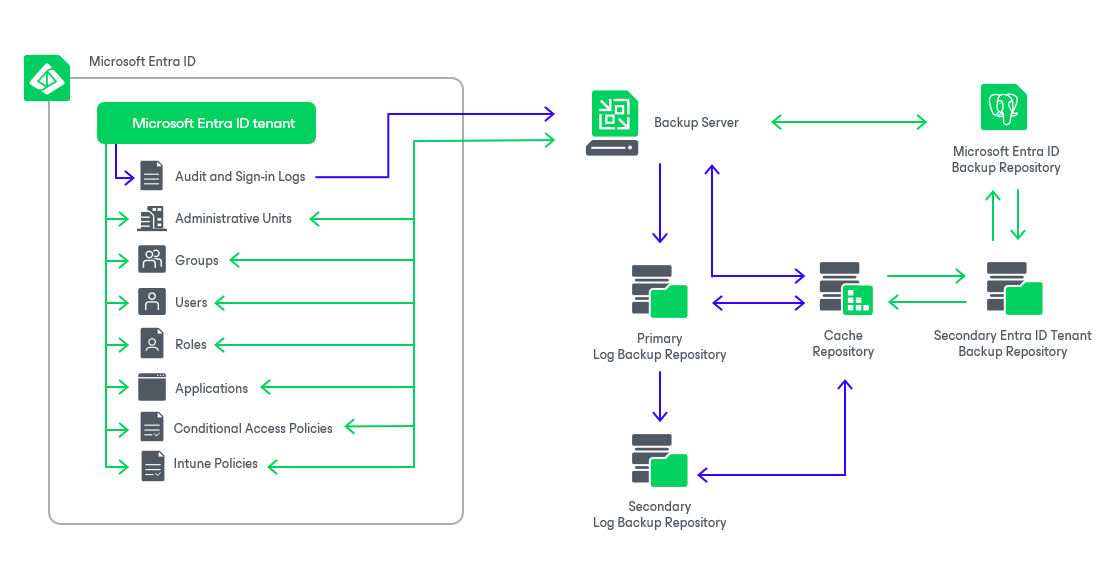
Task: Click the 'Roles' label
Action: pyautogui.click(x=190, y=344)
